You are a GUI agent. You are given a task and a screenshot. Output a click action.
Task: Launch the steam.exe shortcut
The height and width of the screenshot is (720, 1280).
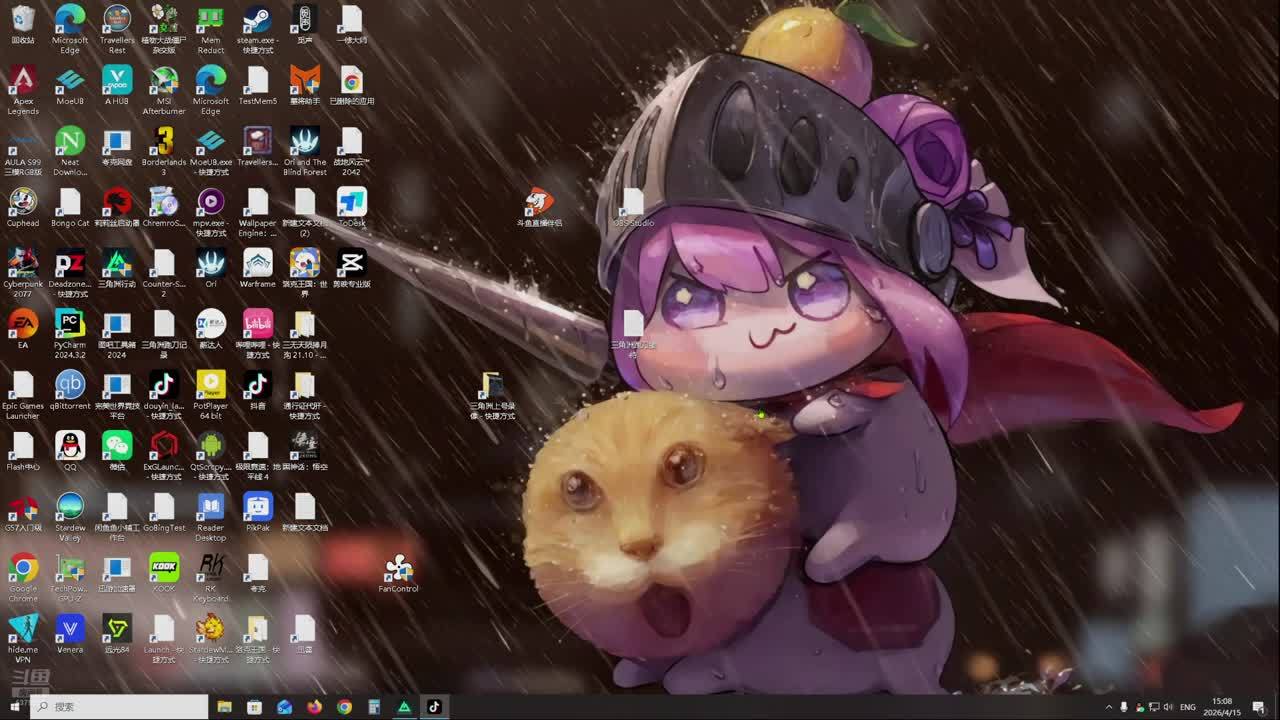[257, 19]
